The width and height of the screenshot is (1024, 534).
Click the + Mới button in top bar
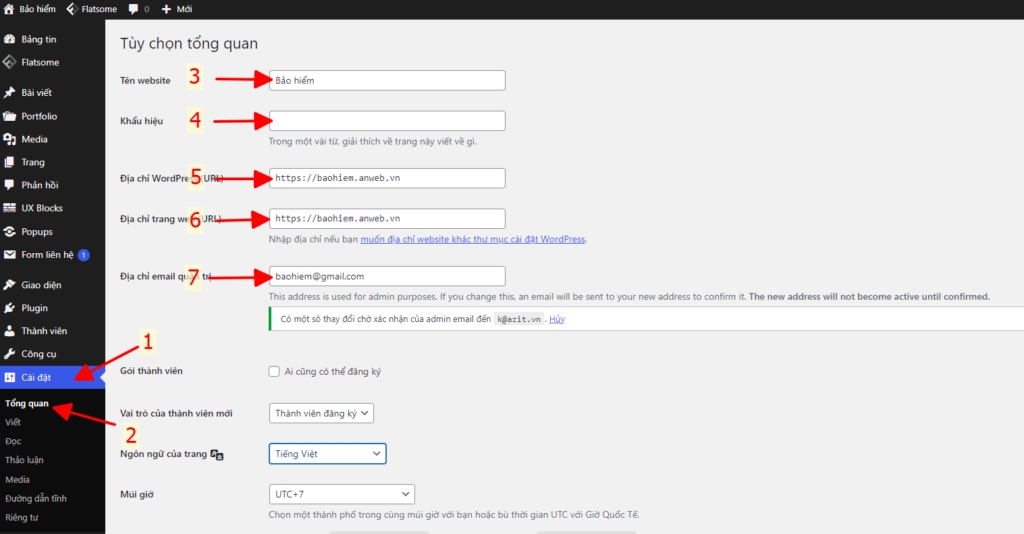point(176,9)
